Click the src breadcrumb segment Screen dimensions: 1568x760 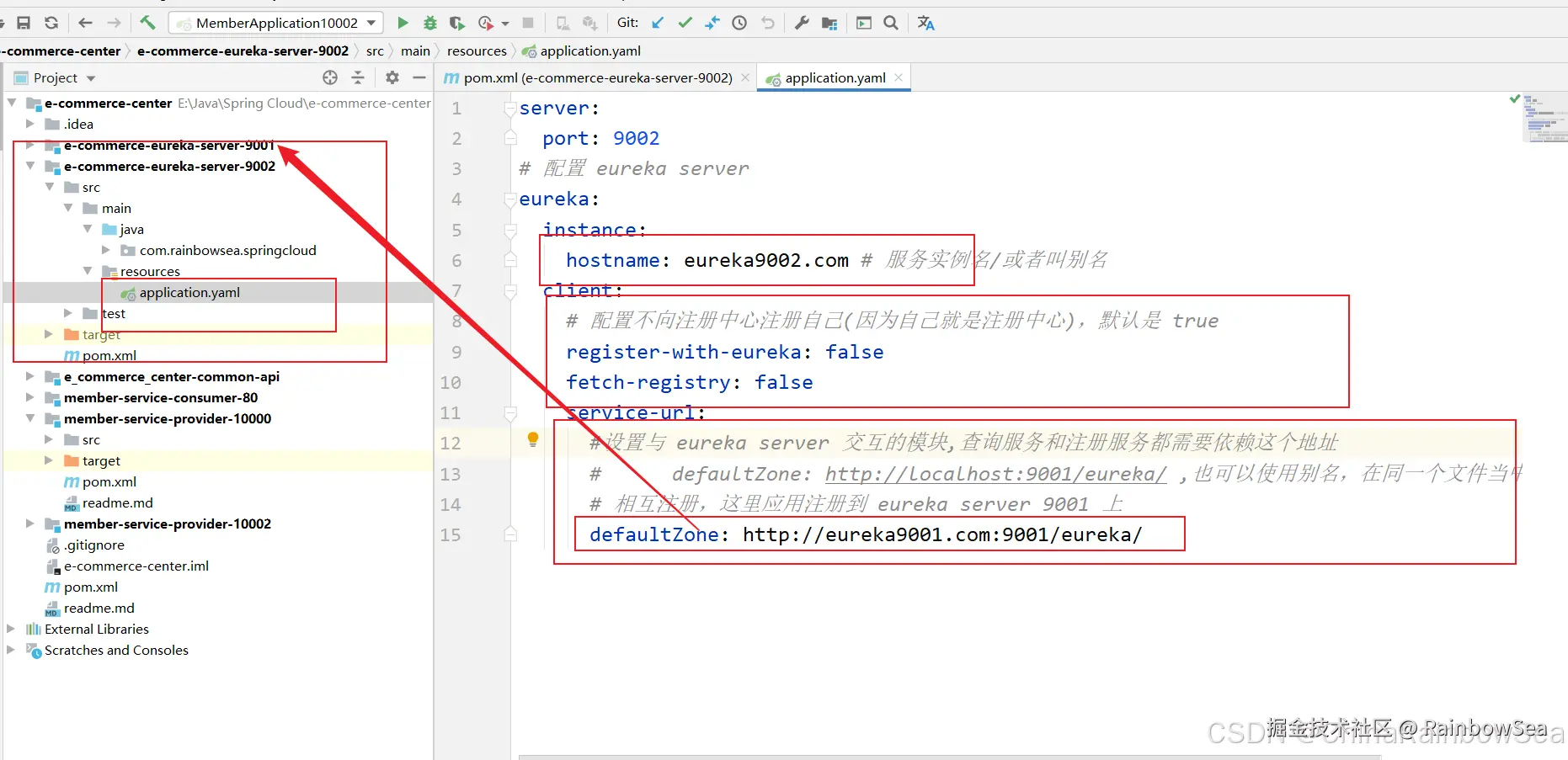click(x=375, y=51)
